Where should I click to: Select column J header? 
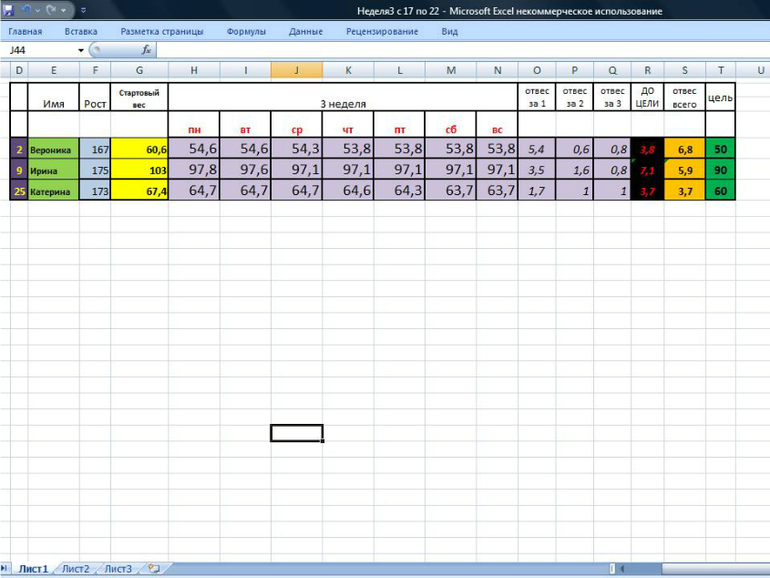(296, 70)
